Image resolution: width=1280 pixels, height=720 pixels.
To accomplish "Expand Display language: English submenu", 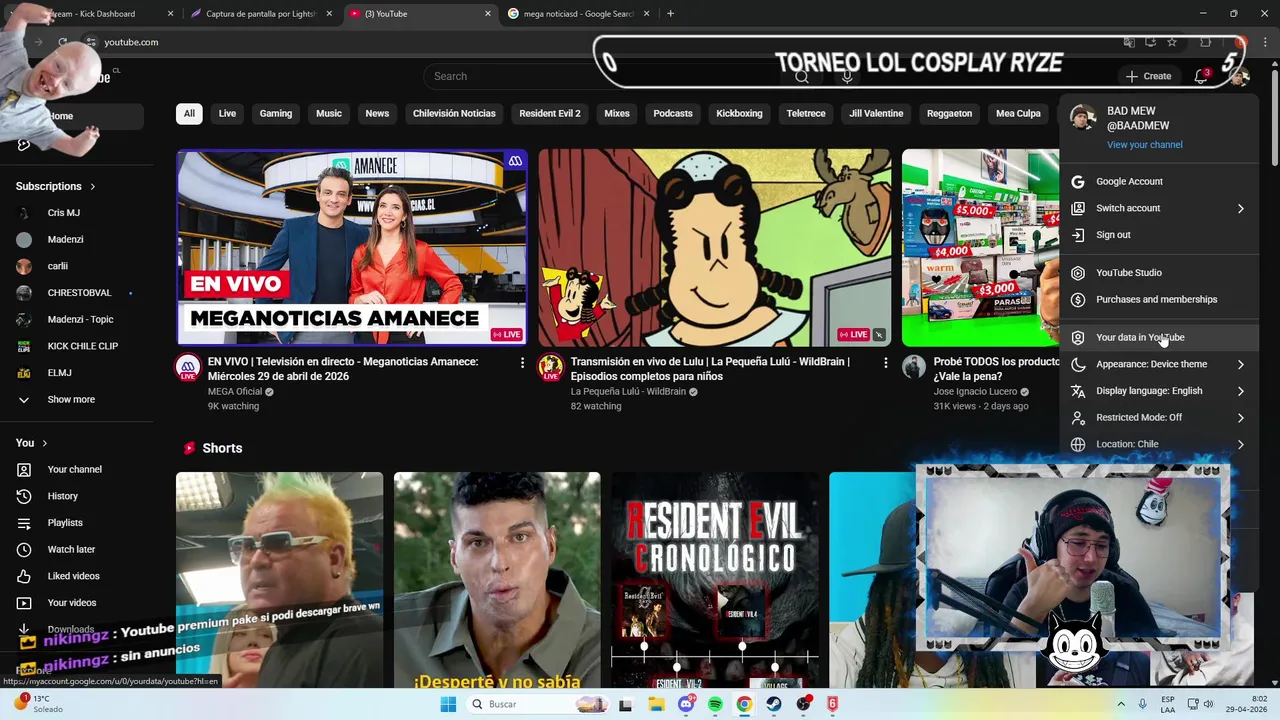I will pyautogui.click(x=1159, y=391).
